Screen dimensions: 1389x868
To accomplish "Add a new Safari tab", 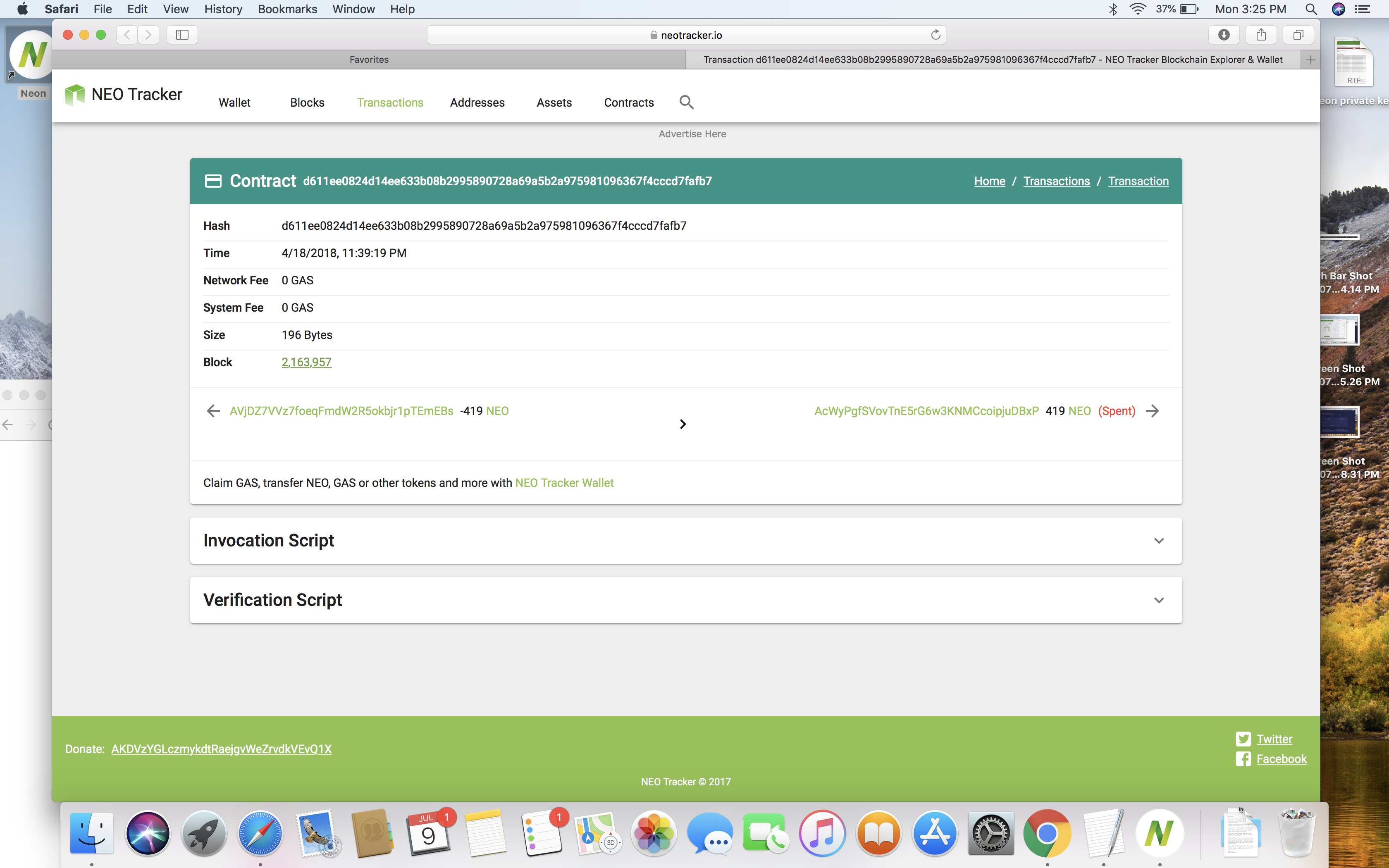I will (1310, 60).
